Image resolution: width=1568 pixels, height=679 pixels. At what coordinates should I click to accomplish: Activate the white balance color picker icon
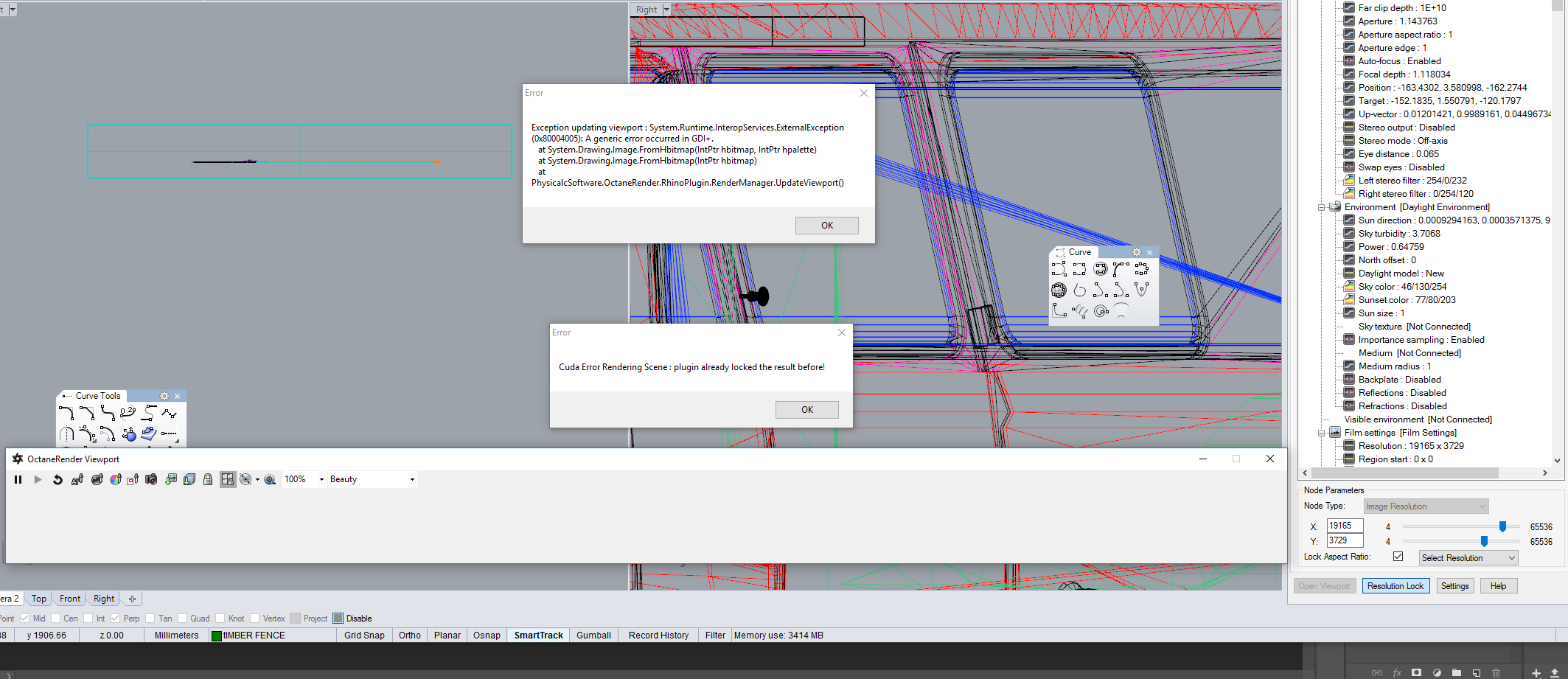[115, 480]
